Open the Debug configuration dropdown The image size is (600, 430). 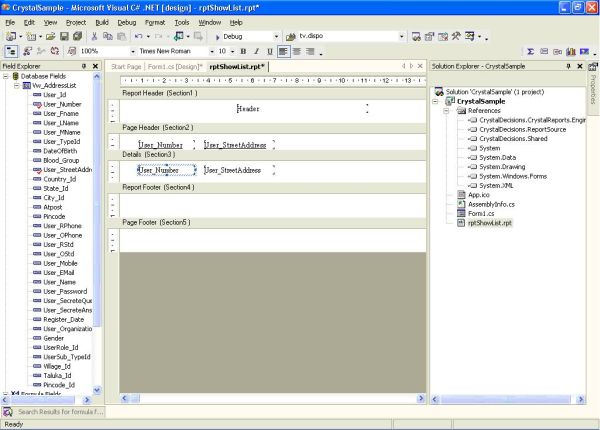pos(276,37)
